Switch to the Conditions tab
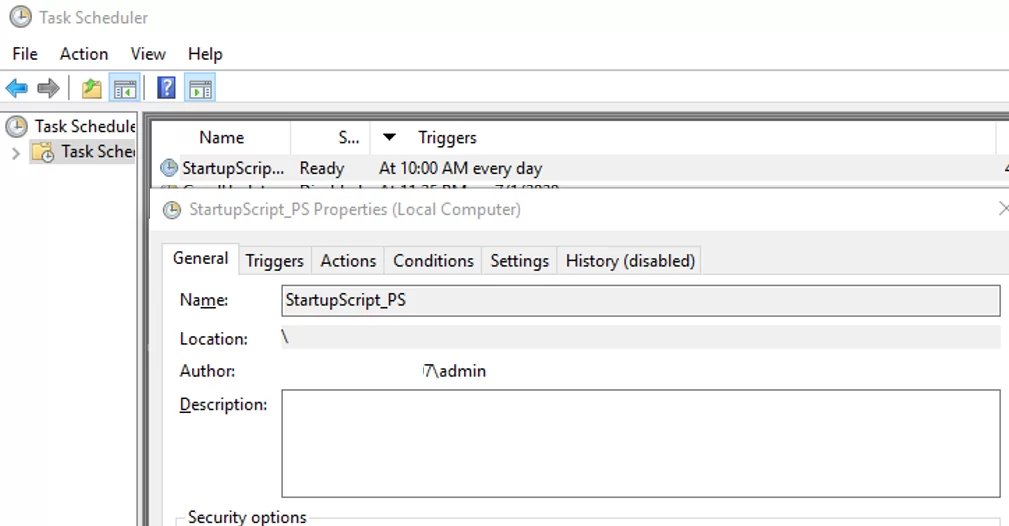Viewport: 1009px width, 526px height. pyautogui.click(x=433, y=261)
